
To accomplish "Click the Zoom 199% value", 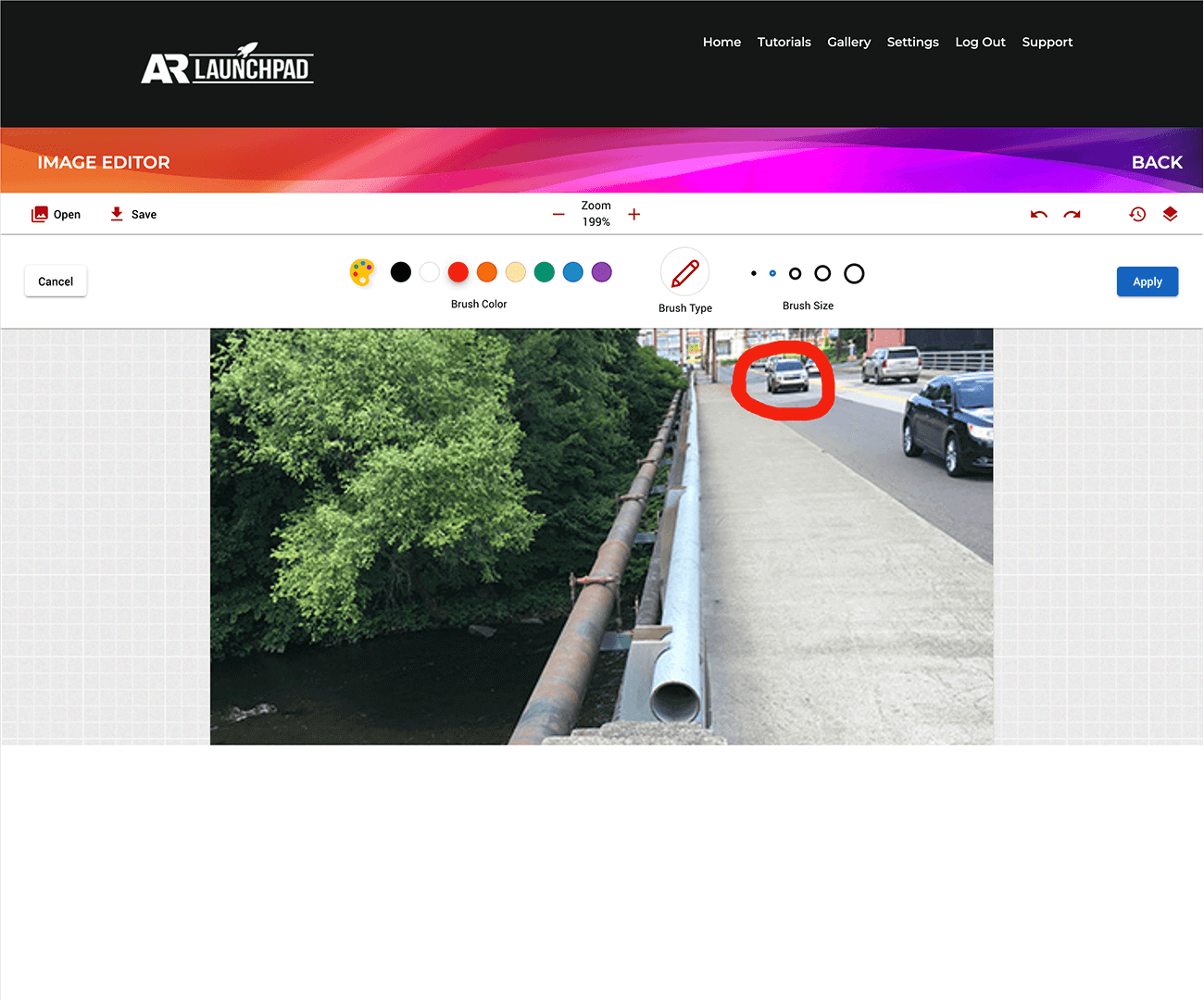I will [596, 222].
